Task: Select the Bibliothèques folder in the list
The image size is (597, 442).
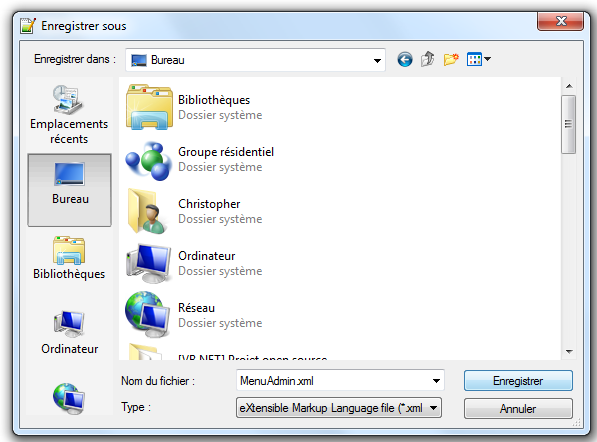Action: click(194, 107)
